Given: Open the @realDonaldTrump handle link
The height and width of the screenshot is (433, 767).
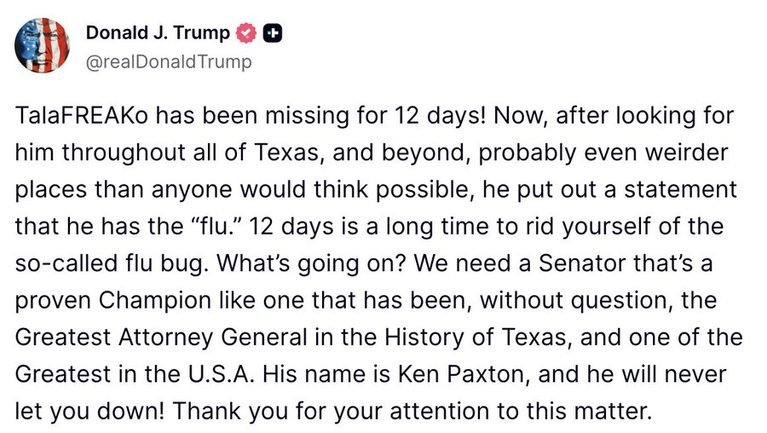Looking at the screenshot, I should [169, 62].
